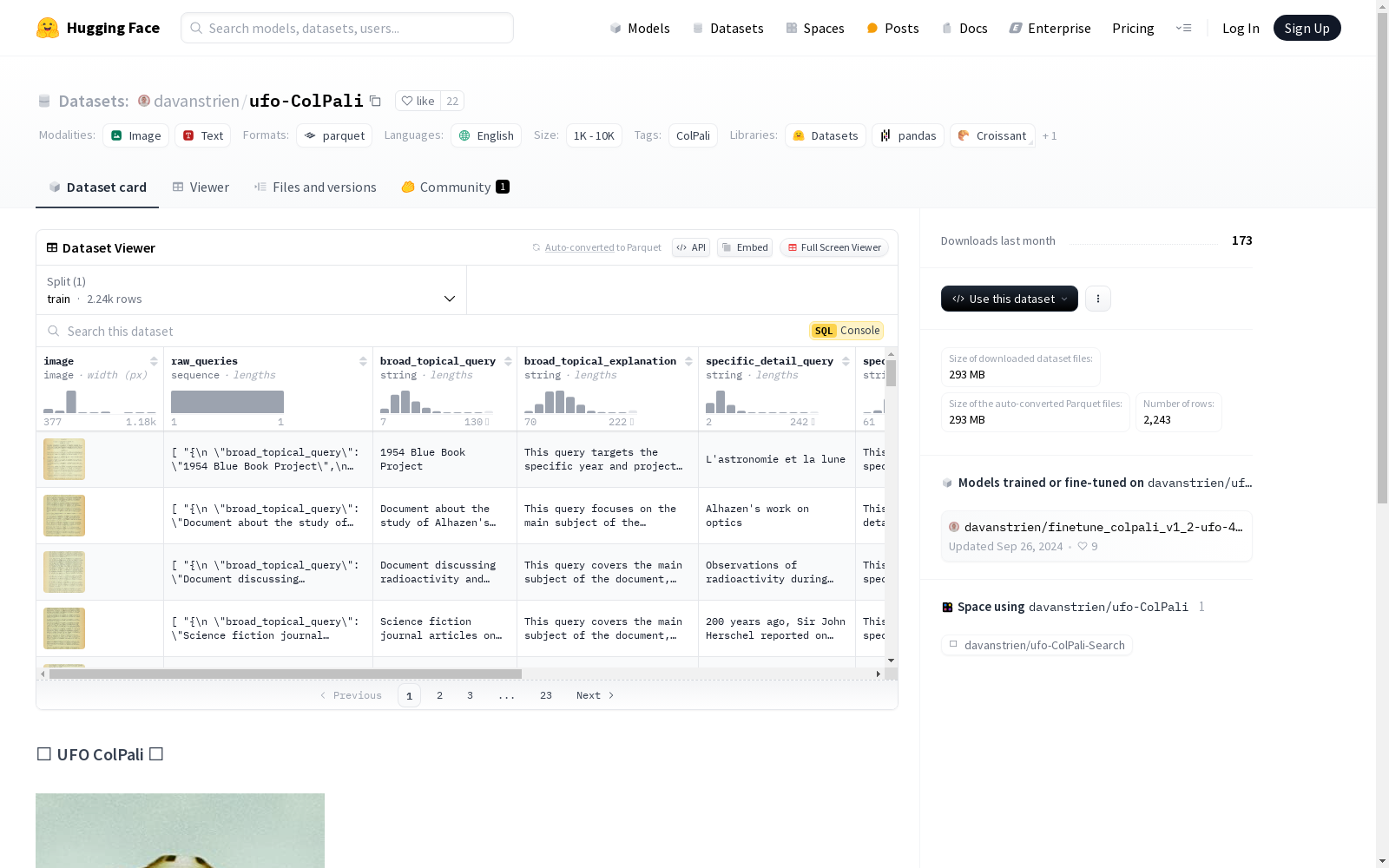Sort the image column
Screen dimensions: 1389x868
[154, 361]
